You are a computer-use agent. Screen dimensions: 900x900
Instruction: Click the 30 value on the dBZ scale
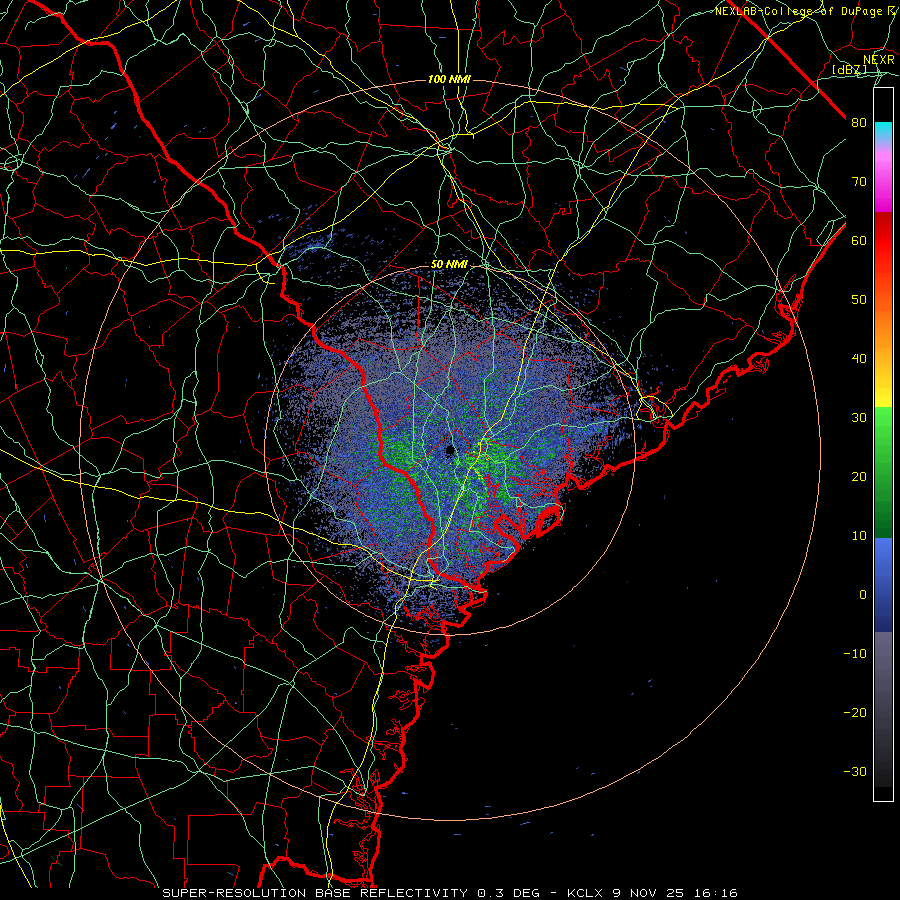point(859,418)
